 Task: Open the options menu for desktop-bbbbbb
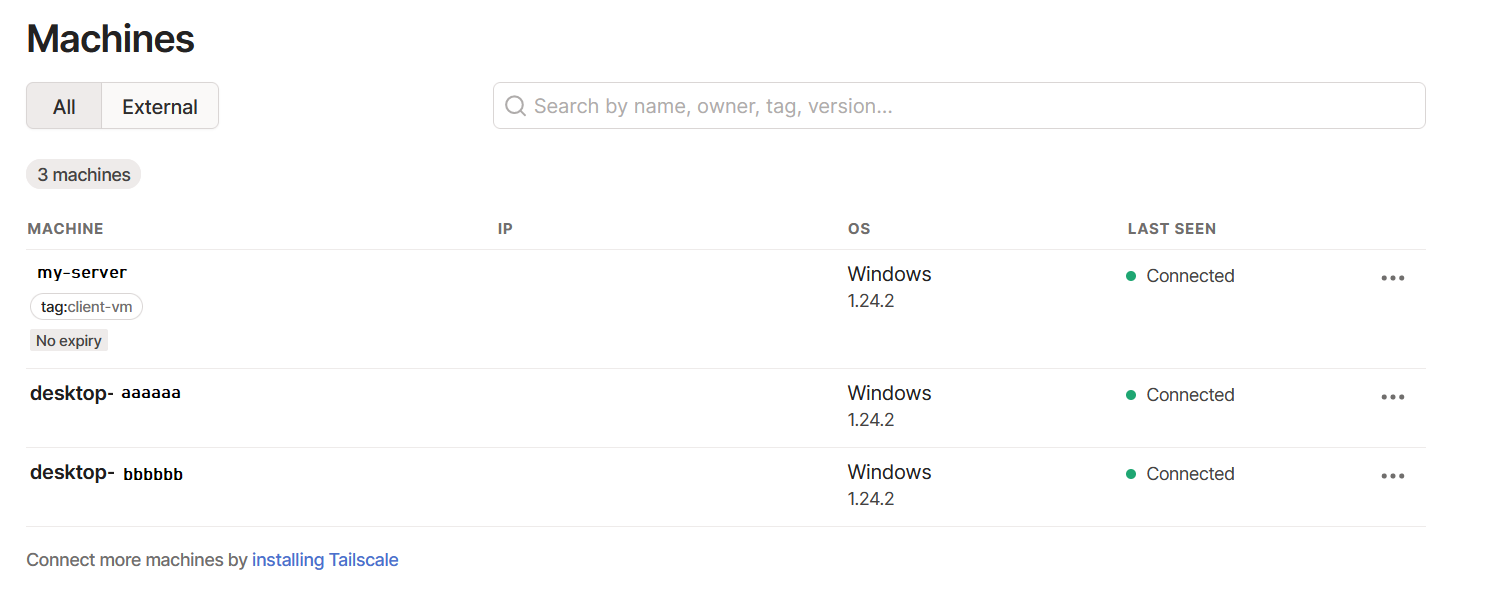point(1392,476)
